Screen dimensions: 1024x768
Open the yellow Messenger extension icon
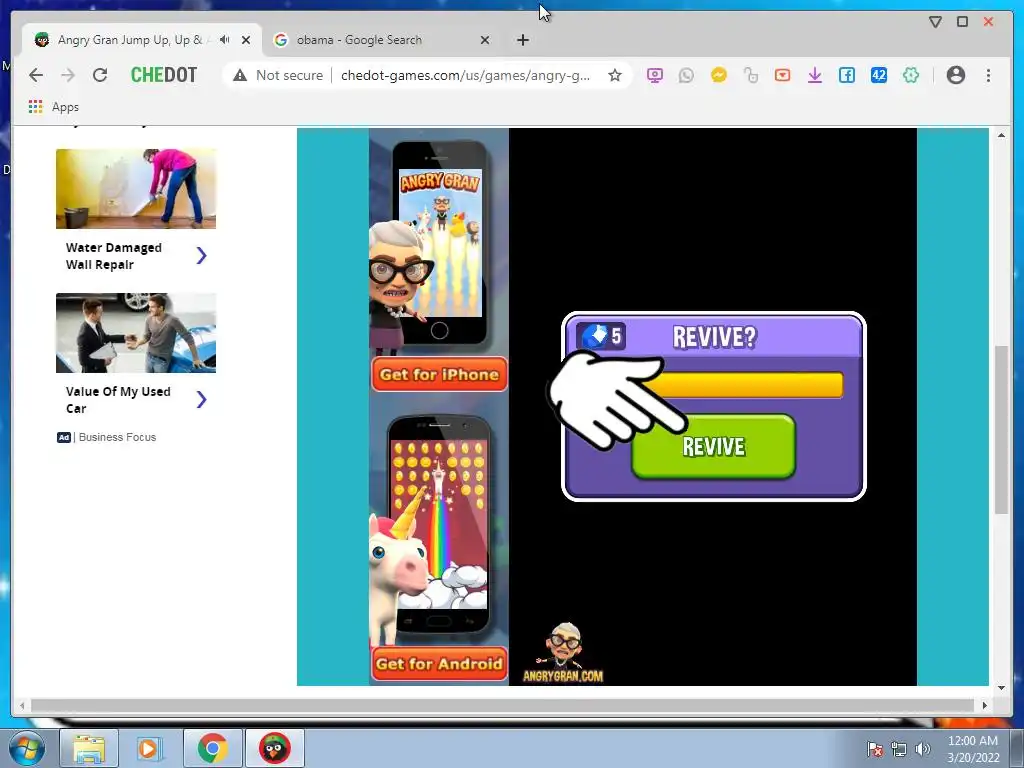tap(718, 75)
